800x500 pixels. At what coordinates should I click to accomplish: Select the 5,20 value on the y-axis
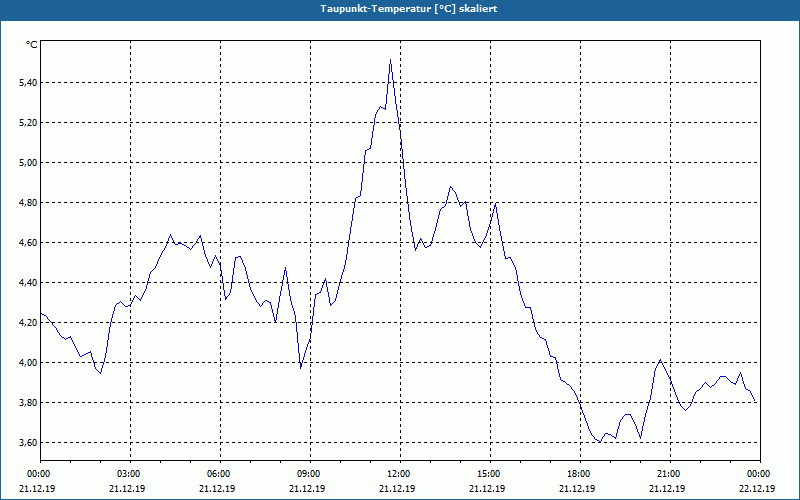click(x=28, y=122)
